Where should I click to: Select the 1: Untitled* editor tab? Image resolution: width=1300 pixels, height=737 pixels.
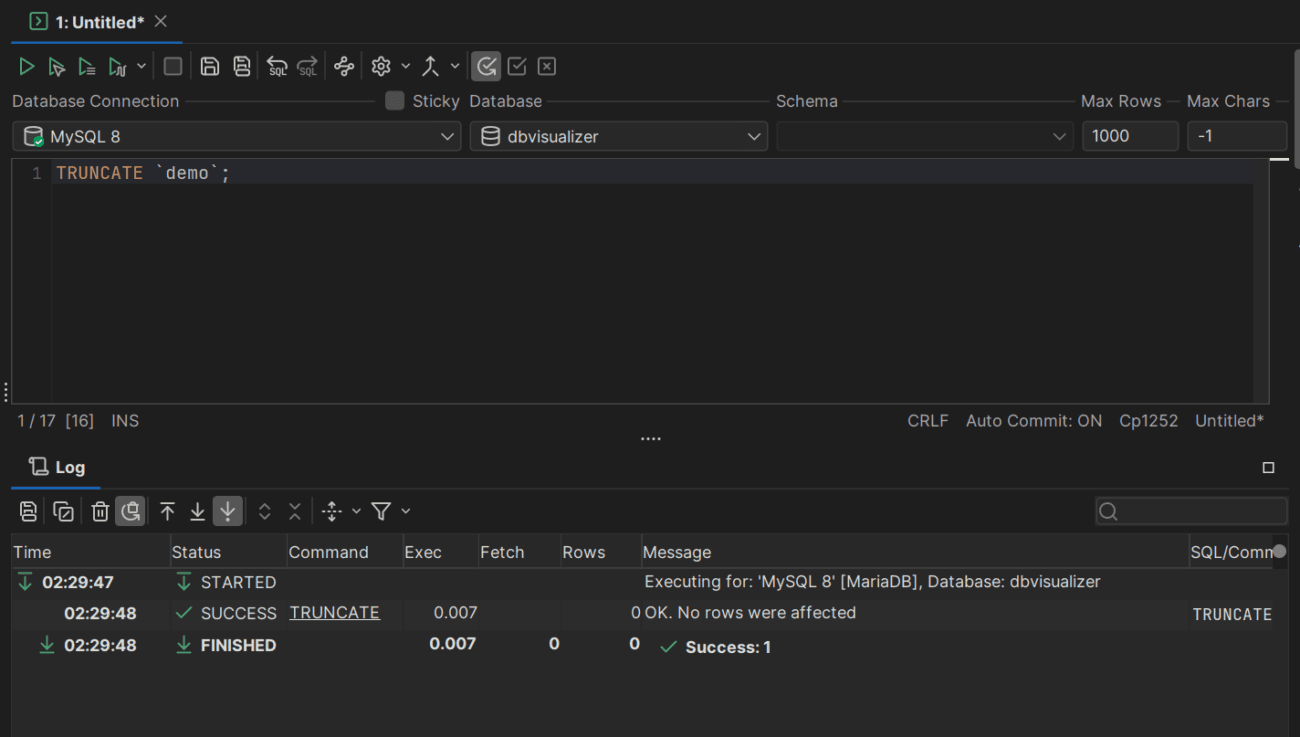tap(98, 22)
